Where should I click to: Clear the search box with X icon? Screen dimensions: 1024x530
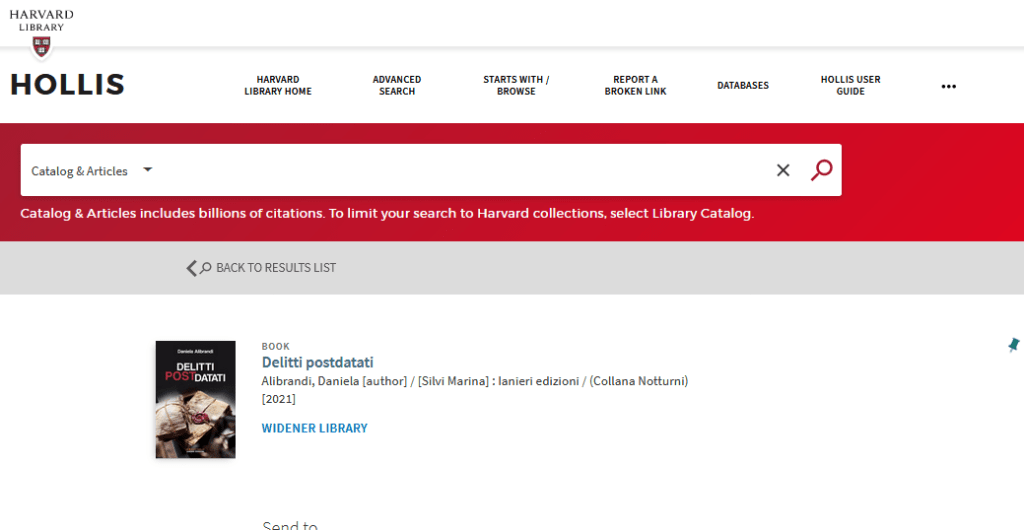(783, 171)
